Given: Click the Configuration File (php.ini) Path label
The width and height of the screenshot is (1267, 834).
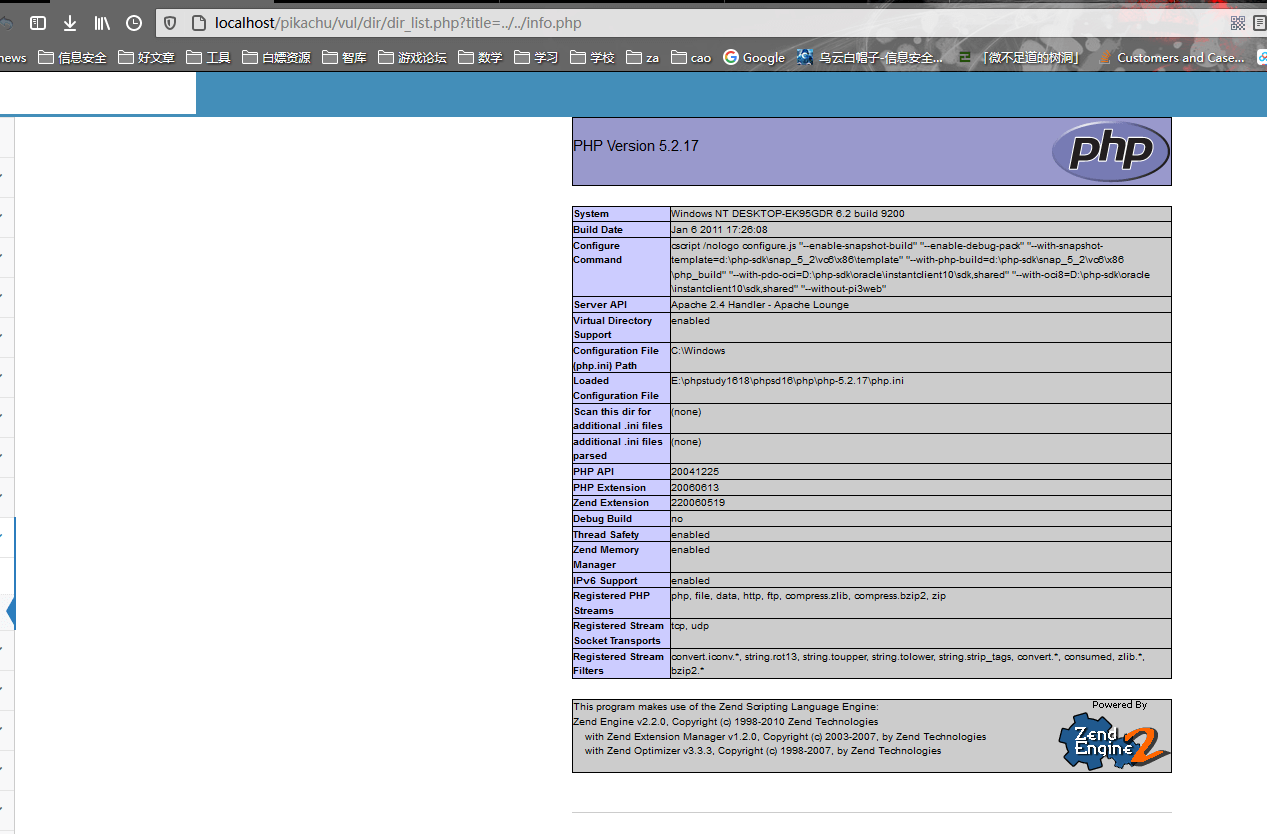Looking at the screenshot, I should tap(616, 358).
